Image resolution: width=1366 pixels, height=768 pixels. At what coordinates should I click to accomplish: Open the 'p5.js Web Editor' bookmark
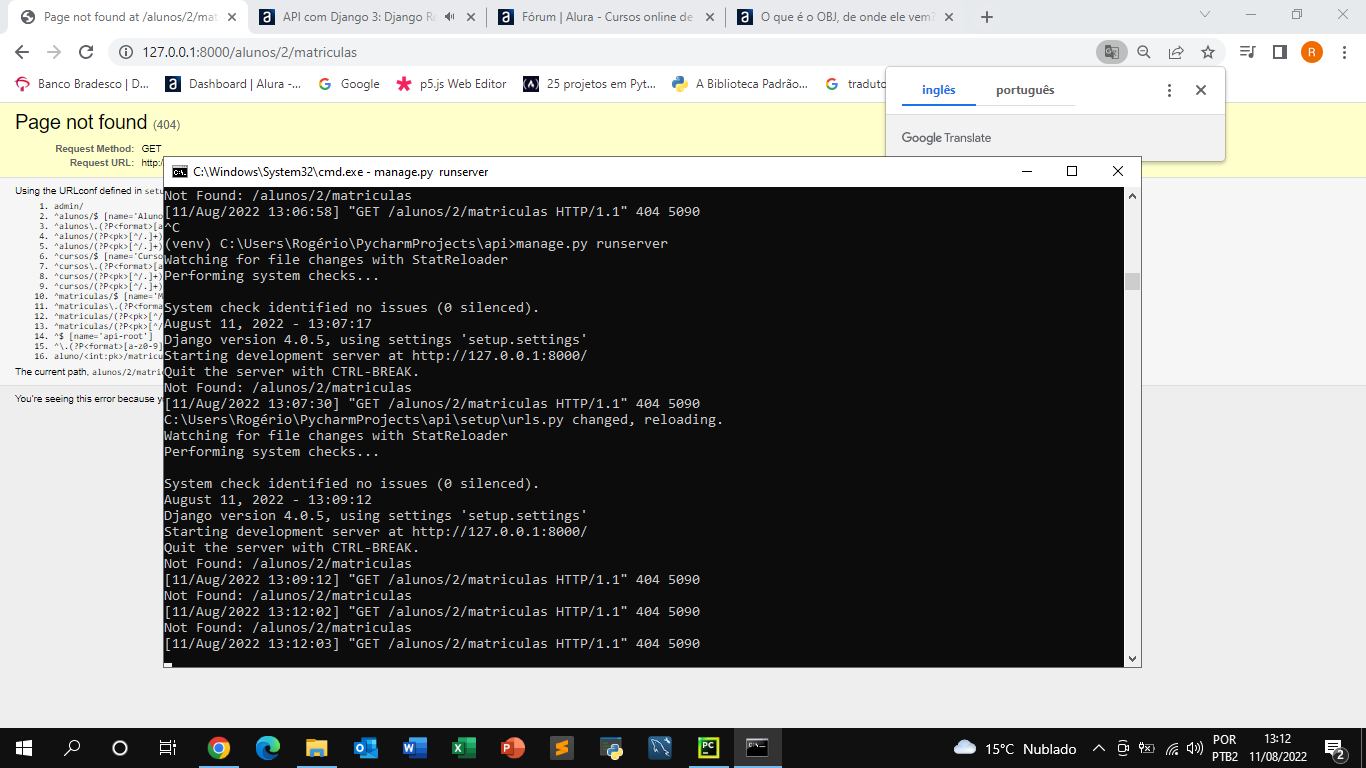(x=452, y=84)
